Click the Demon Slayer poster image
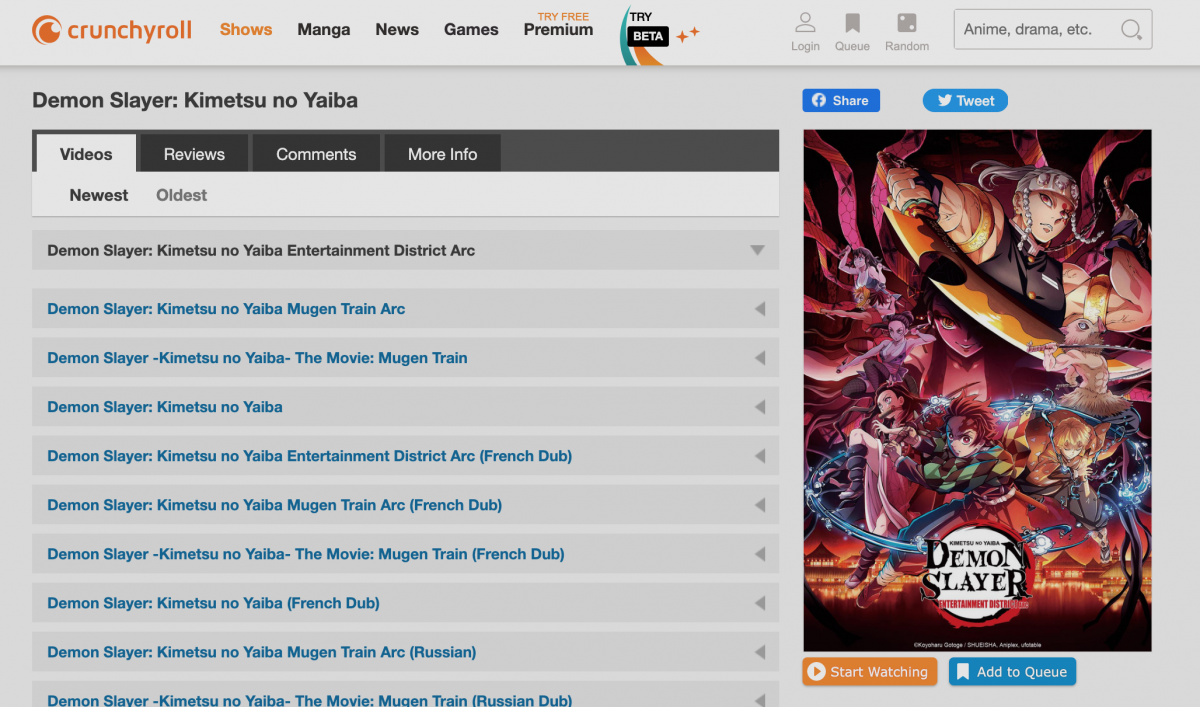 (x=977, y=390)
